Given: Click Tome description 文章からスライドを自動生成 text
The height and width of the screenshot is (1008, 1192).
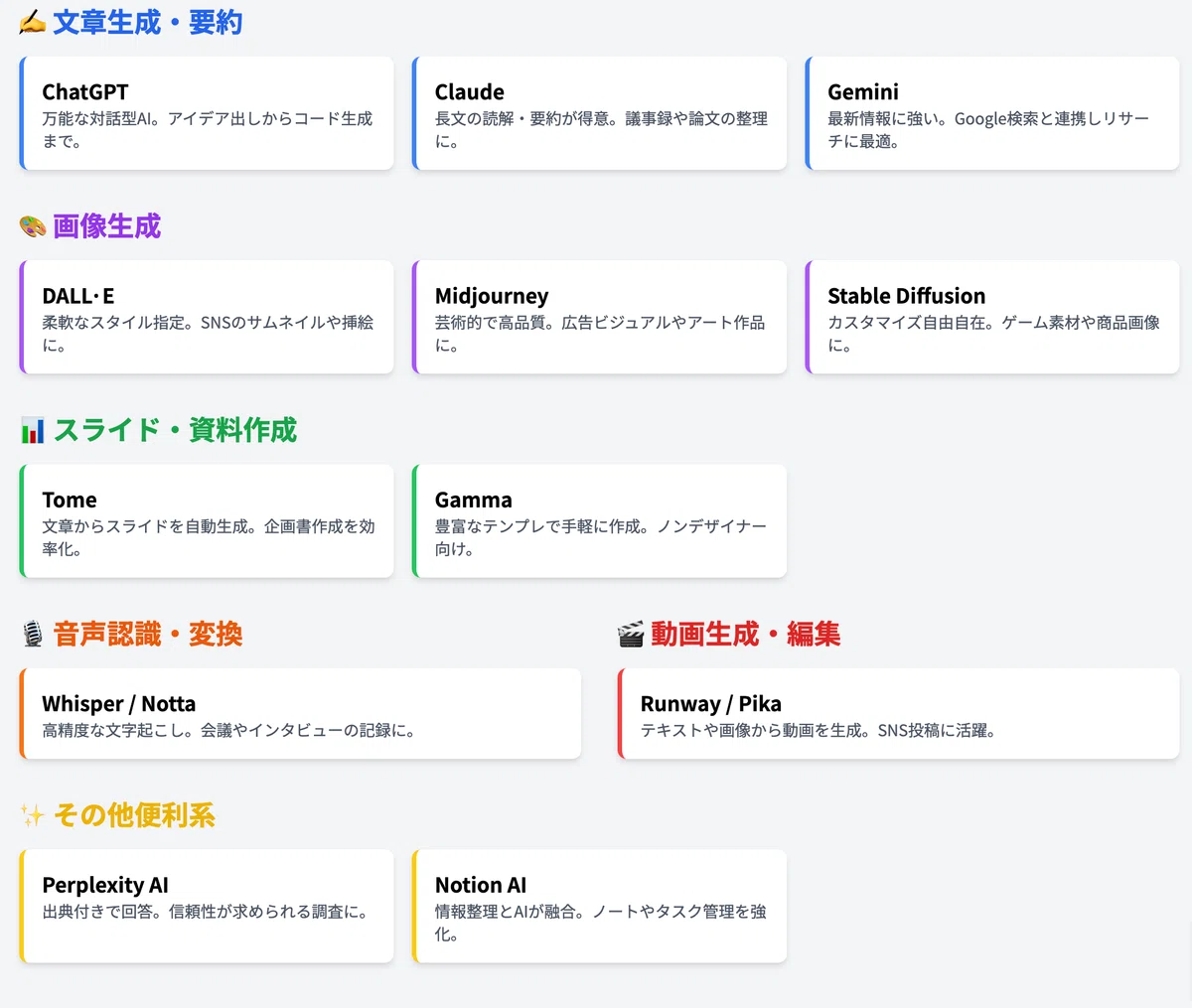Looking at the screenshot, I should click(144, 526).
